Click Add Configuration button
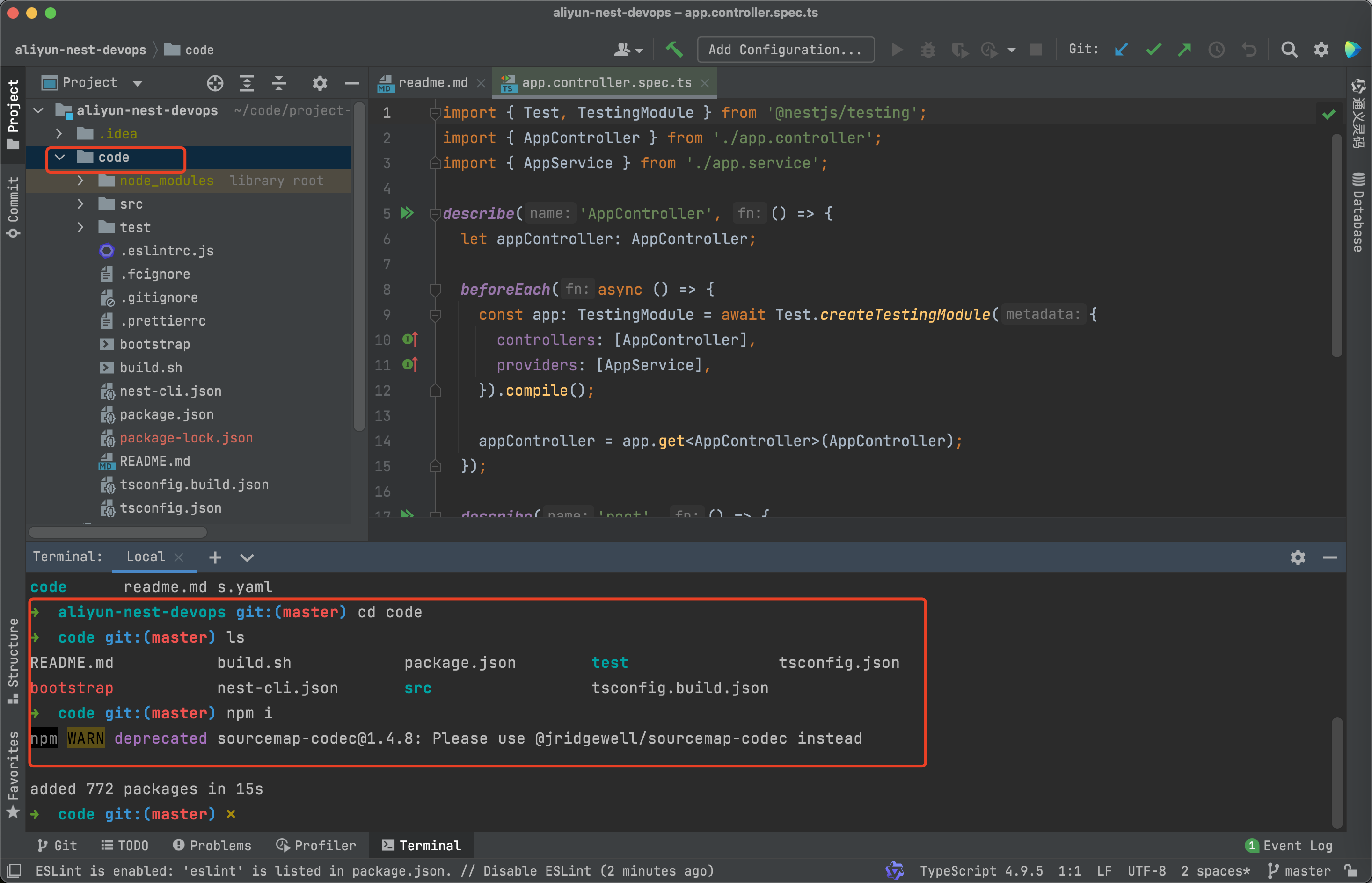 tap(785, 50)
